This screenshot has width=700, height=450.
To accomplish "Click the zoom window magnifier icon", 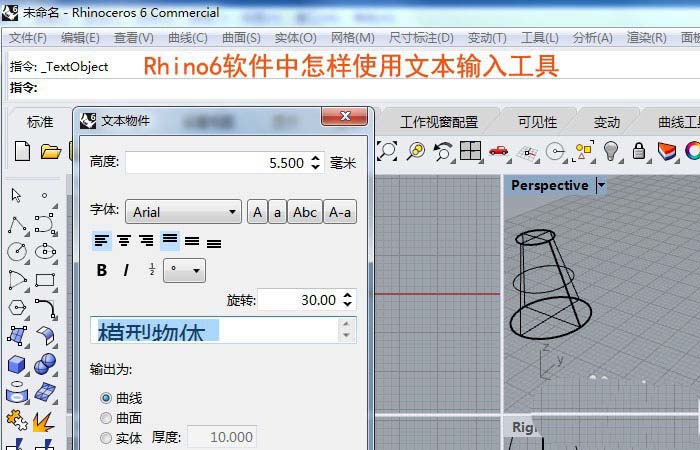I will [x=388, y=151].
